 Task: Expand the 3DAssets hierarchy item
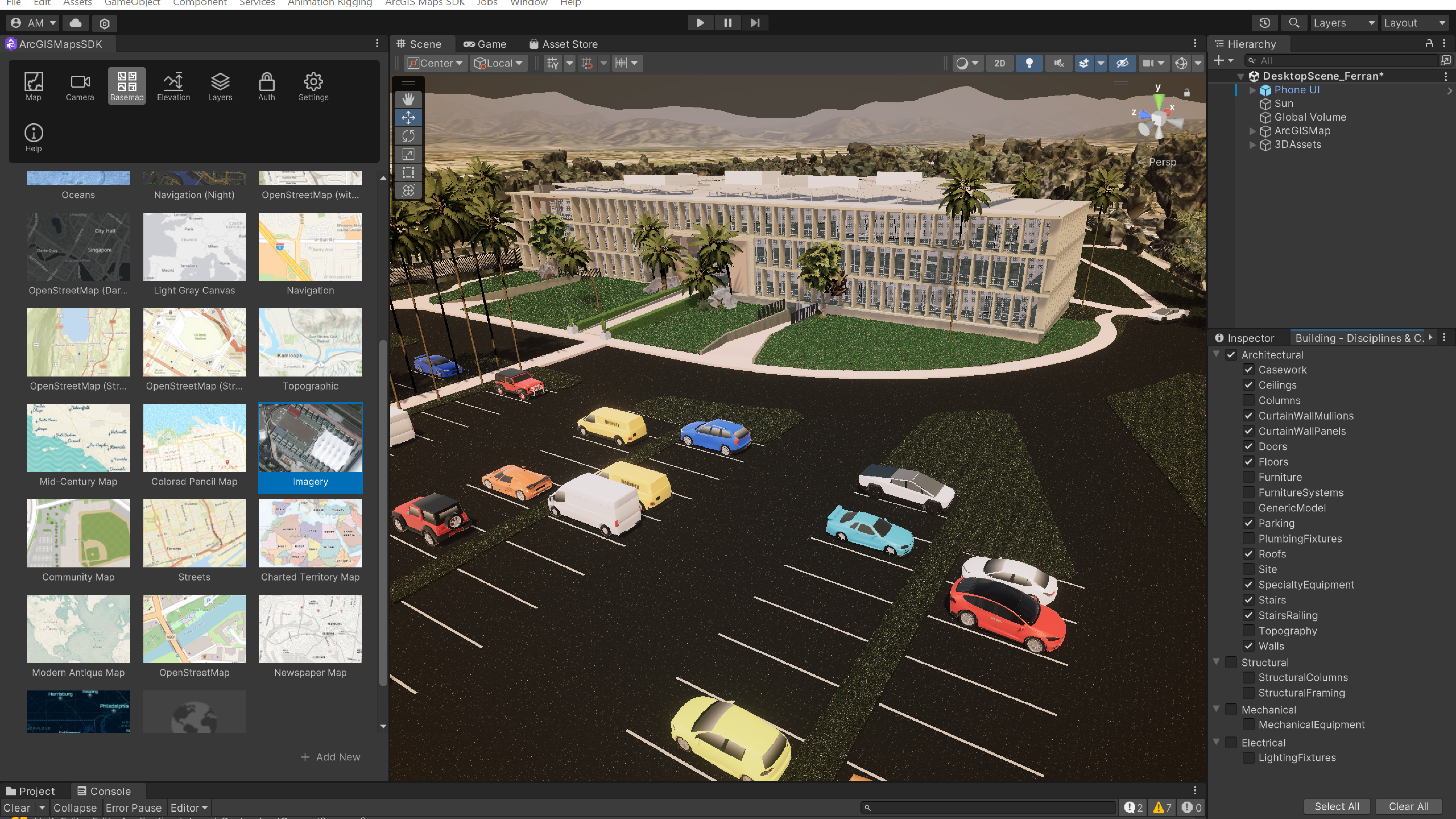[1252, 145]
